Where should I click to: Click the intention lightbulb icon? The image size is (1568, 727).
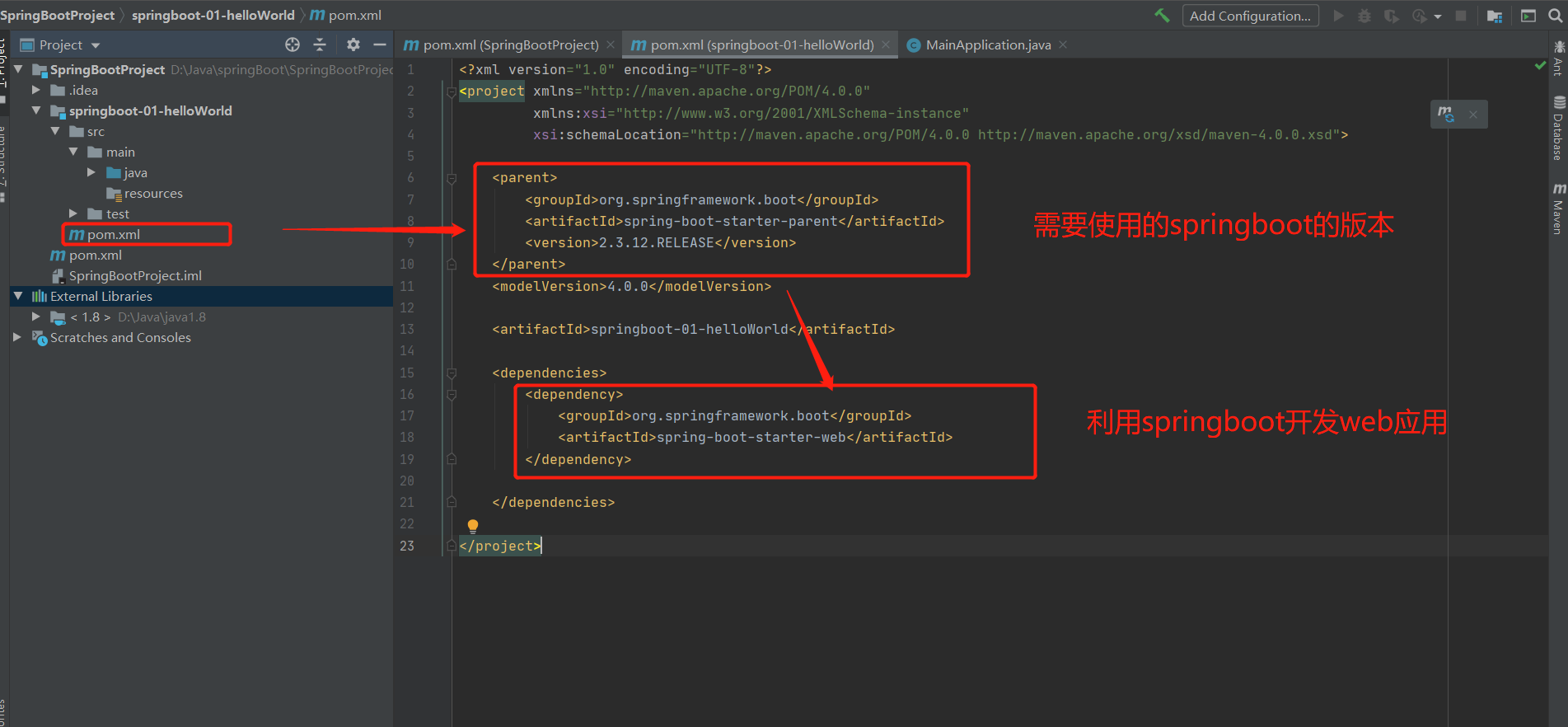[473, 526]
